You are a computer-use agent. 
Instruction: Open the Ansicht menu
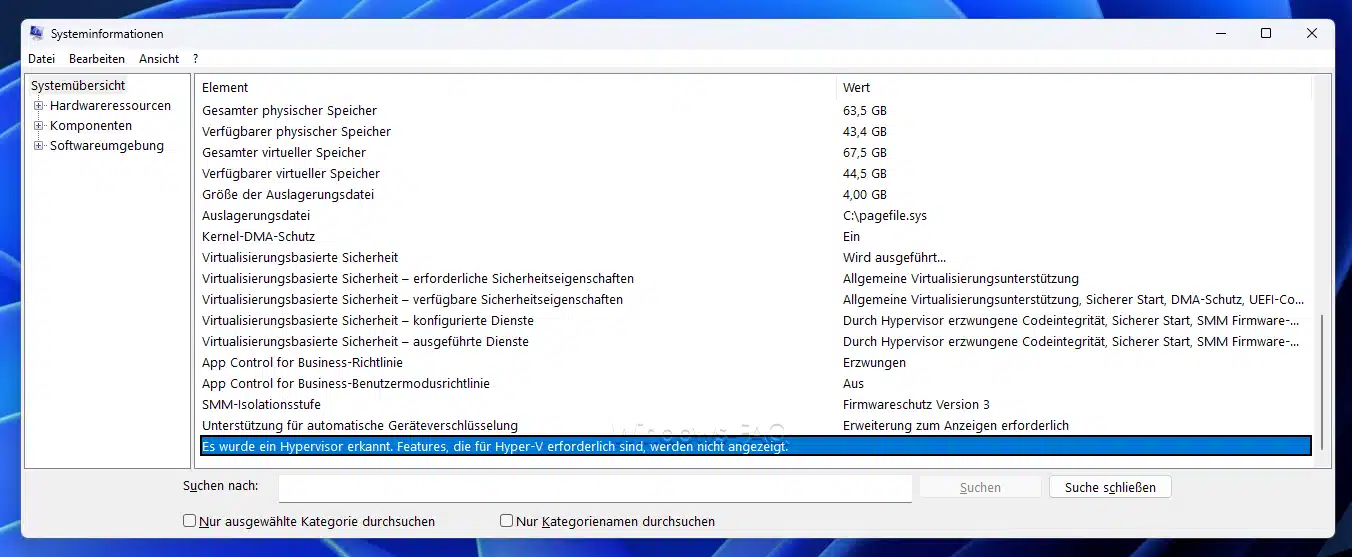pyautogui.click(x=159, y=59)
